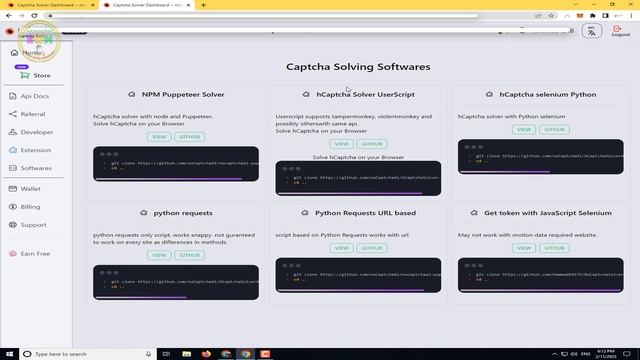Screen dimensions: 640x360
Task: Click the taskbar search box
Action: click(87, 354)
